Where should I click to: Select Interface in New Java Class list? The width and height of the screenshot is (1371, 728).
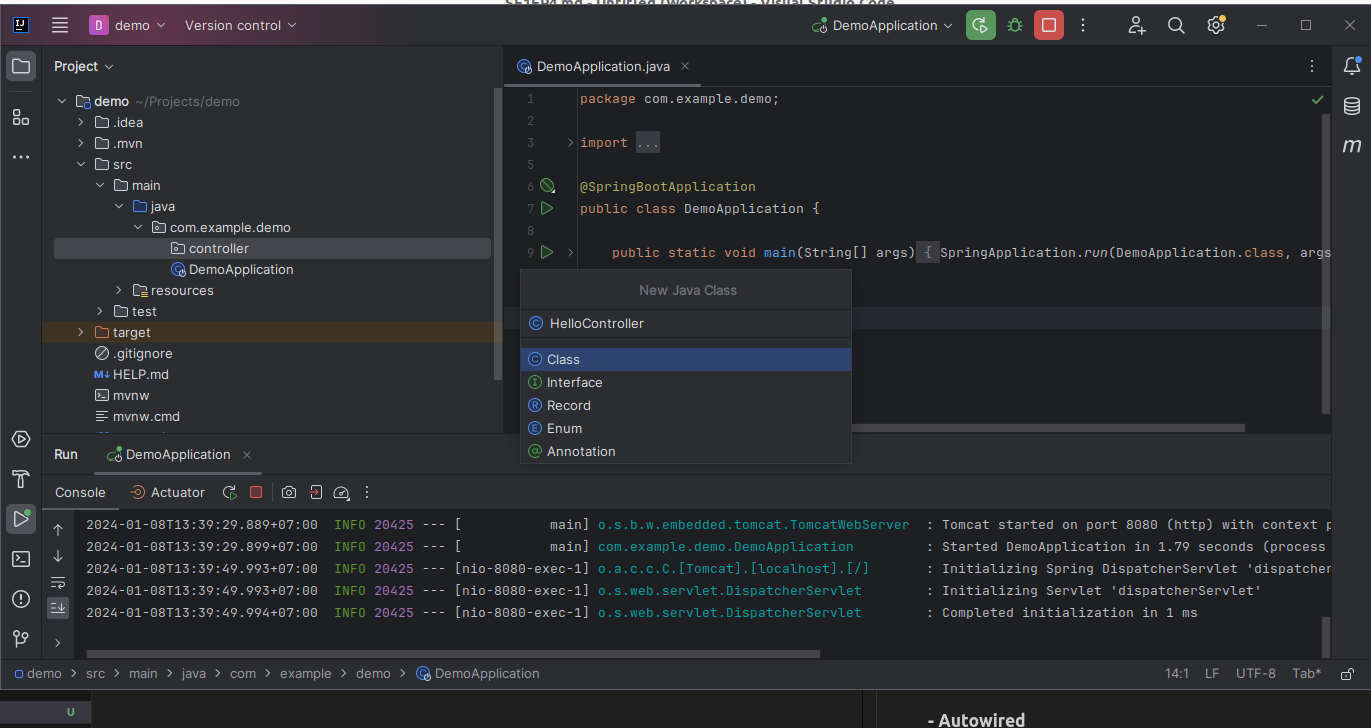[686, 382]
